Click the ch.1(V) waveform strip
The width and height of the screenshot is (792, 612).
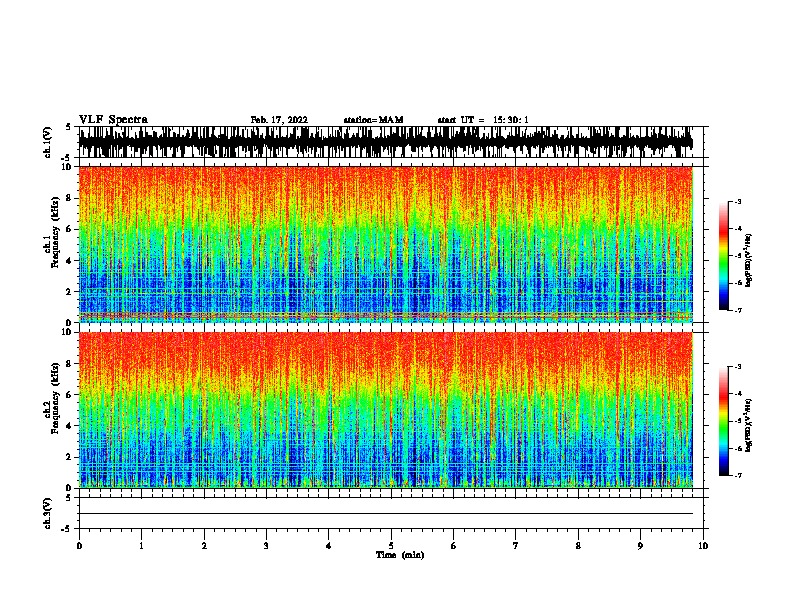pos(385,142)
